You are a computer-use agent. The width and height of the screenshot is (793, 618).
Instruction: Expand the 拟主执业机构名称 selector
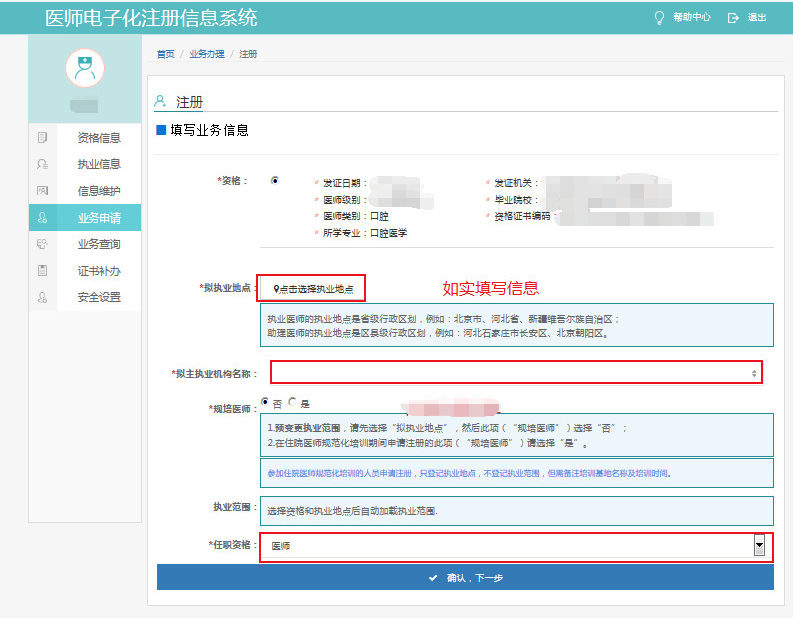tap(754, 373)
